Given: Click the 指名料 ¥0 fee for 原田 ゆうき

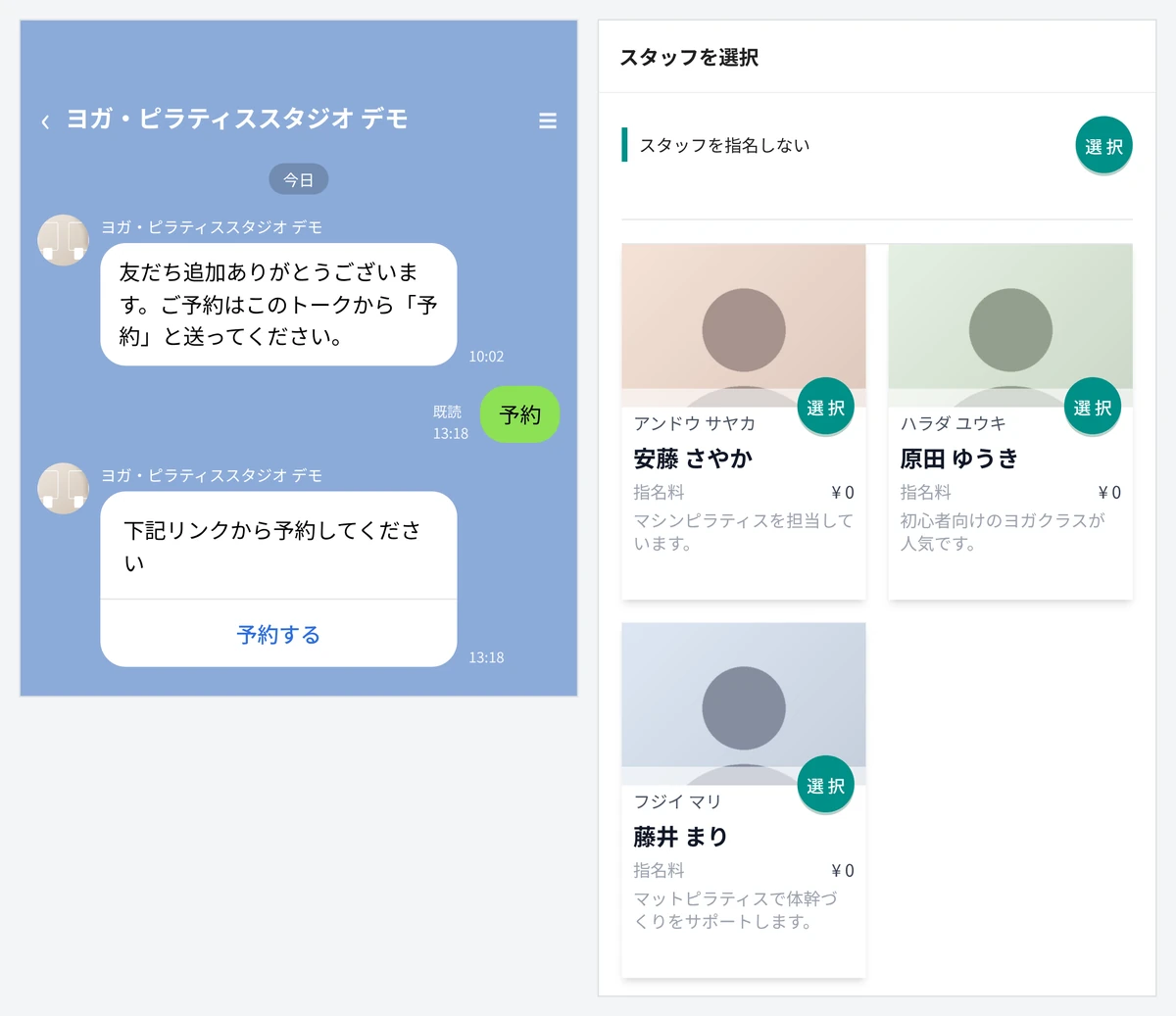Looking at the screenshot, I should [x=1010, y=492].
